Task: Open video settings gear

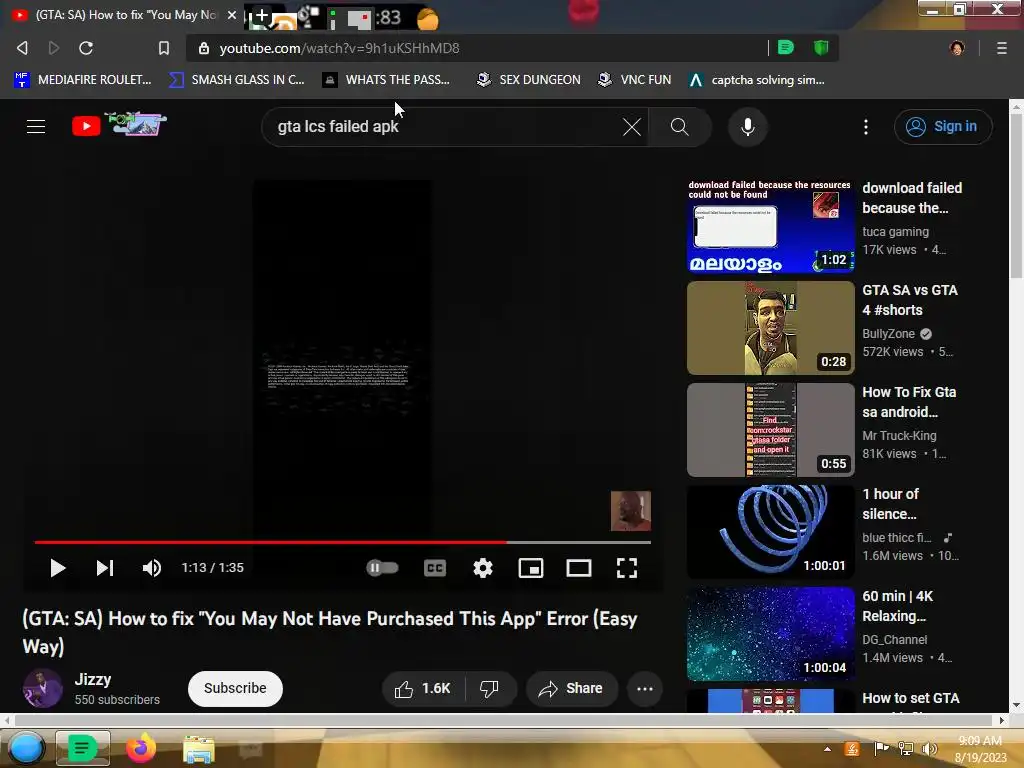Action: tap(483, 568)
